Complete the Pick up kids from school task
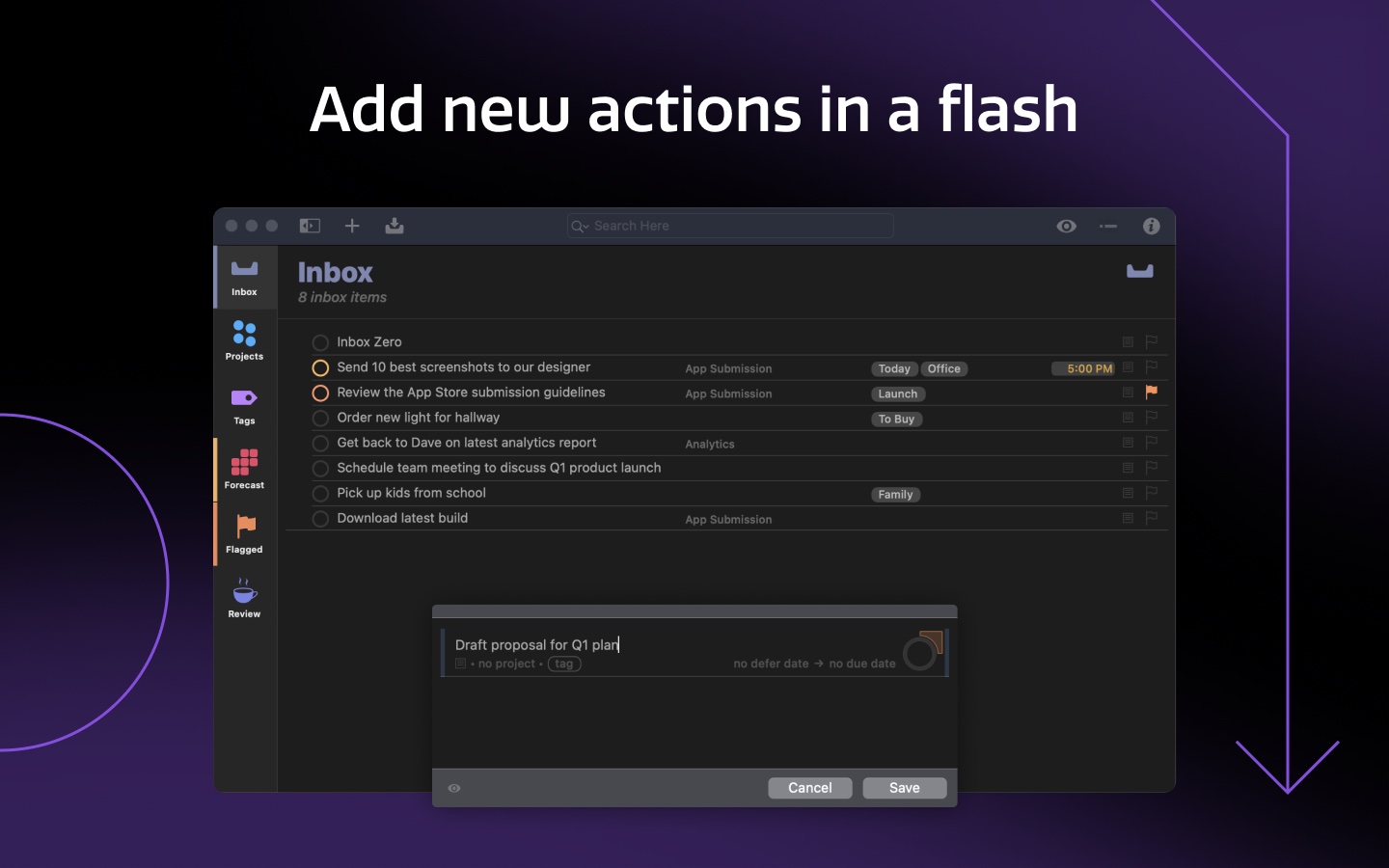 tap(320, 494)
